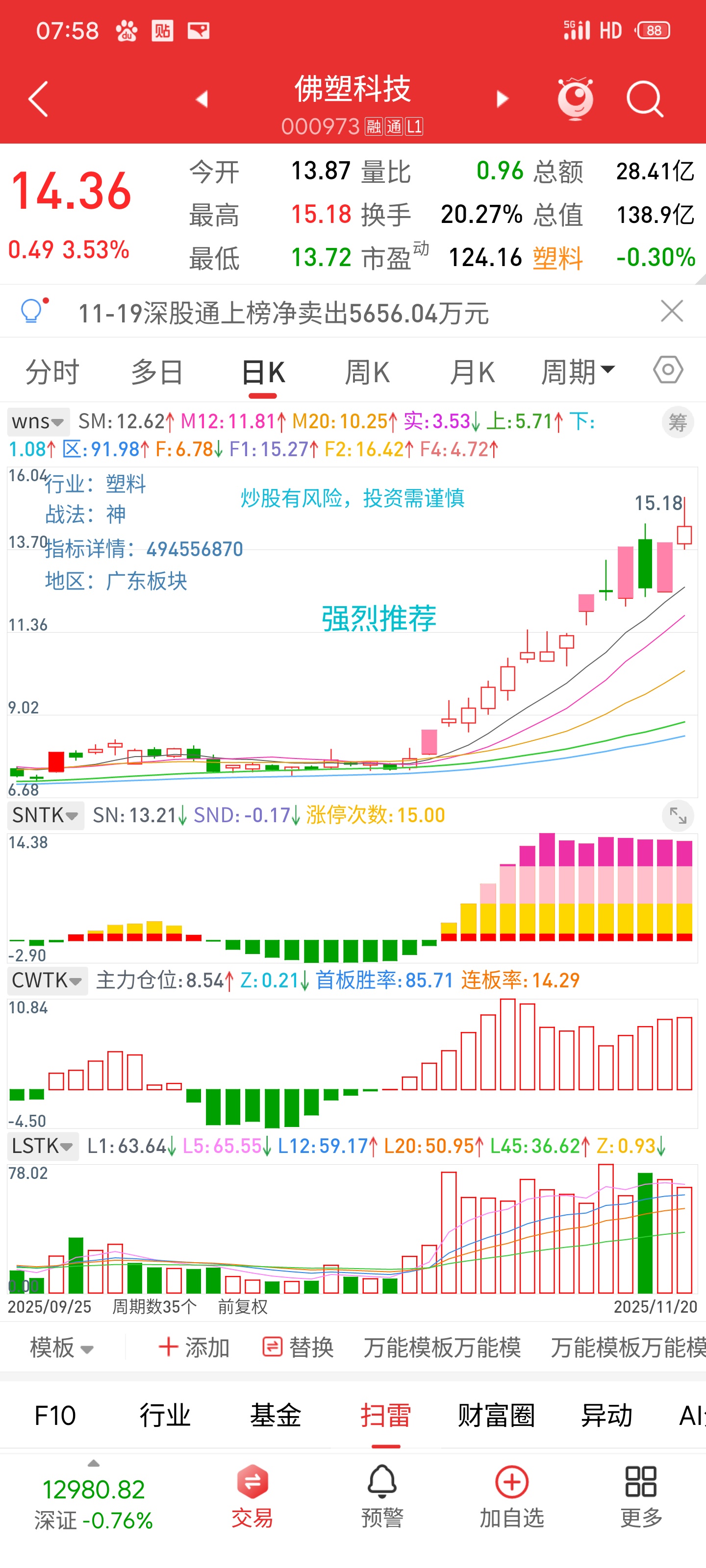Tap the 2025/11/20 end date label
Image resolution: width=706 pixels, height=1568 pixels.
tap(655, 1307)
